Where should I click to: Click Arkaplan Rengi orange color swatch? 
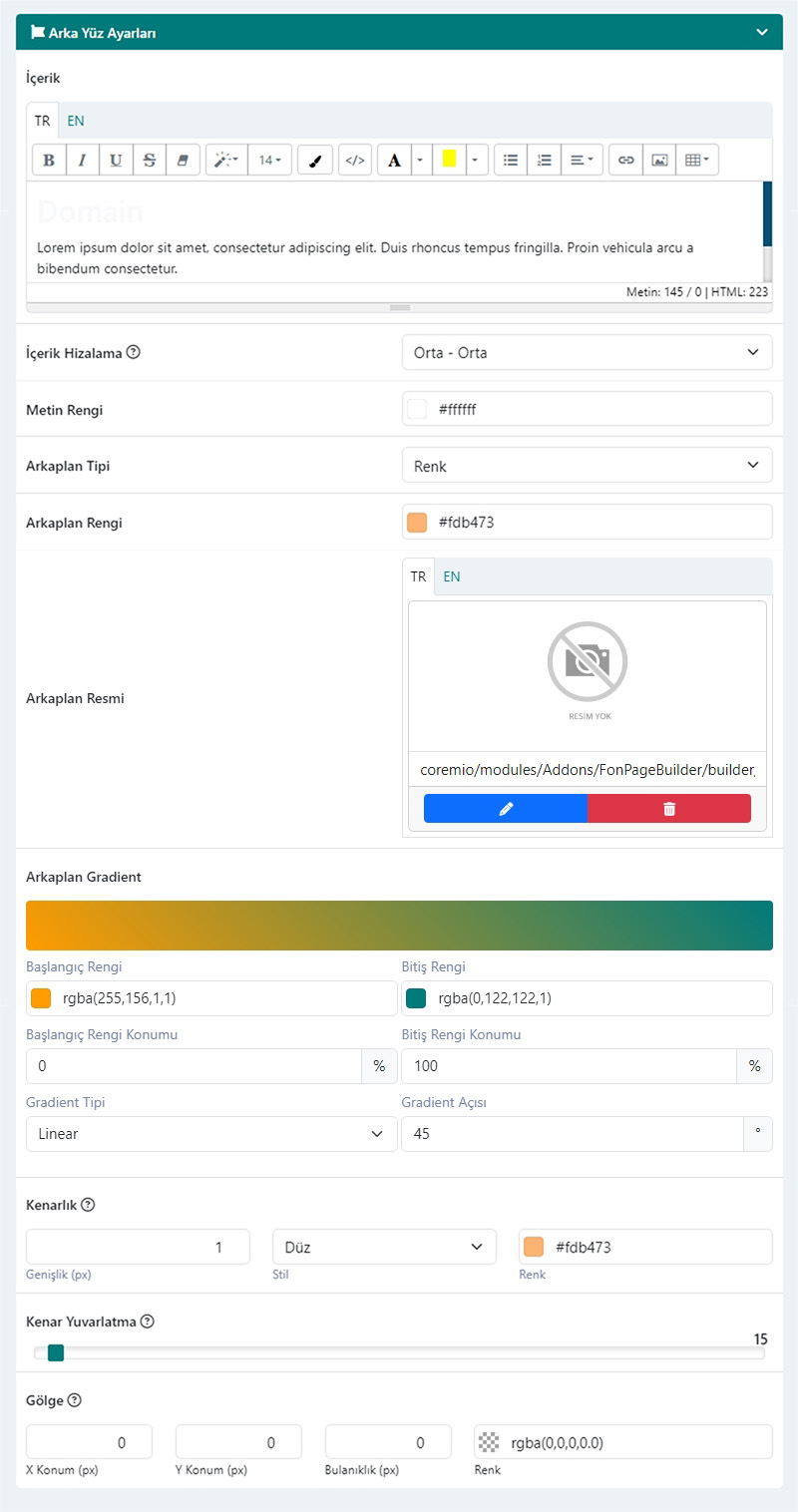(417, 522)
